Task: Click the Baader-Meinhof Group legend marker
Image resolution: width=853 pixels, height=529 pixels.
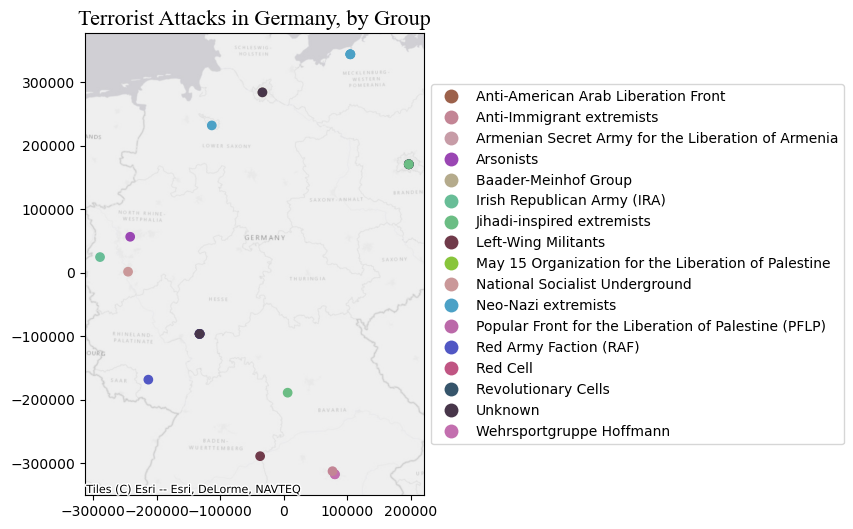Action: [x=451, y=180]
